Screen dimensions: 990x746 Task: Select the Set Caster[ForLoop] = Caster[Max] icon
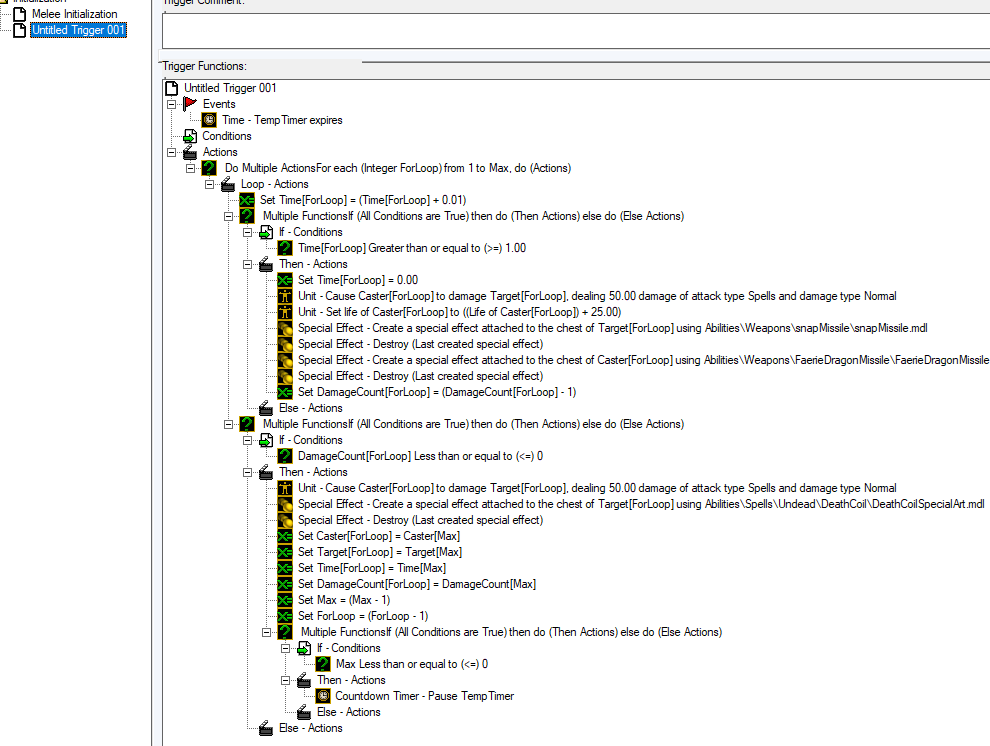(x=285, y=536)
